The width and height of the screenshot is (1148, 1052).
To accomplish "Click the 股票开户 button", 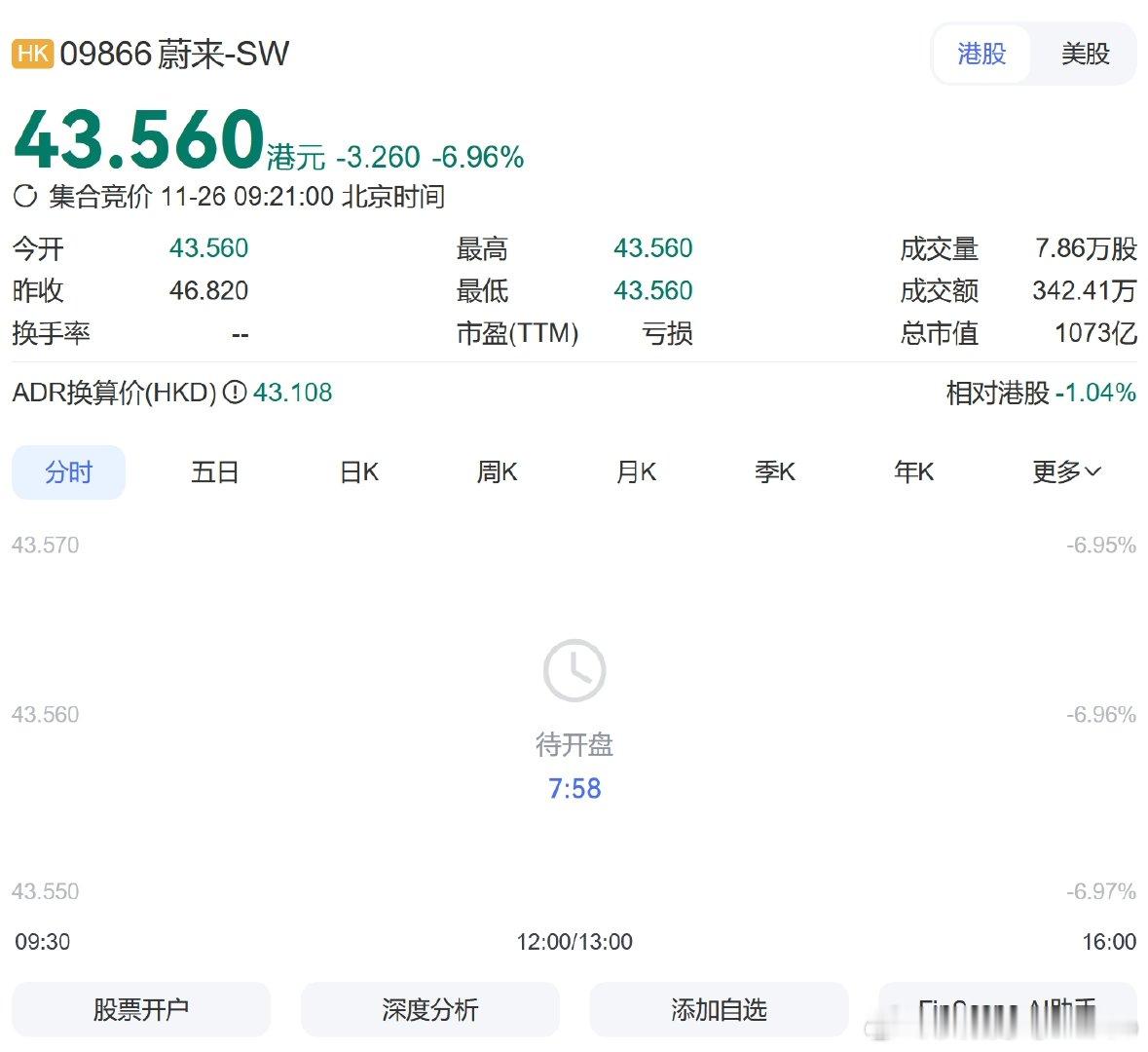I will [x=141, y=1009].
